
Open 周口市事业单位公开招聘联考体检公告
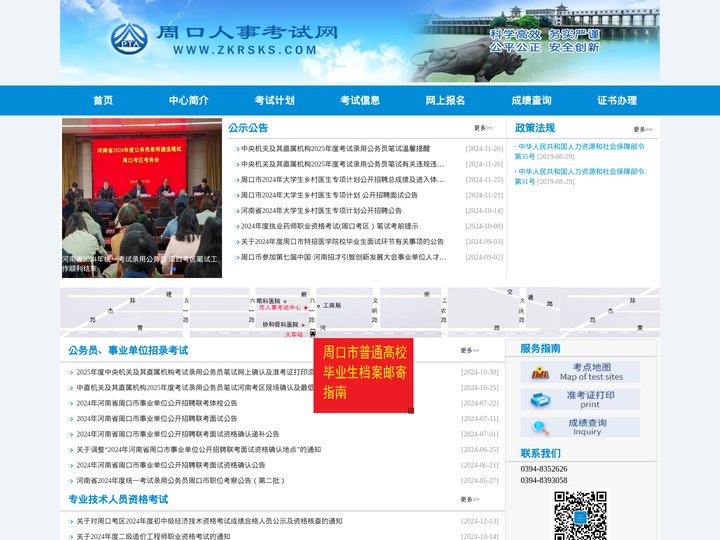click(x=157, y=403)
